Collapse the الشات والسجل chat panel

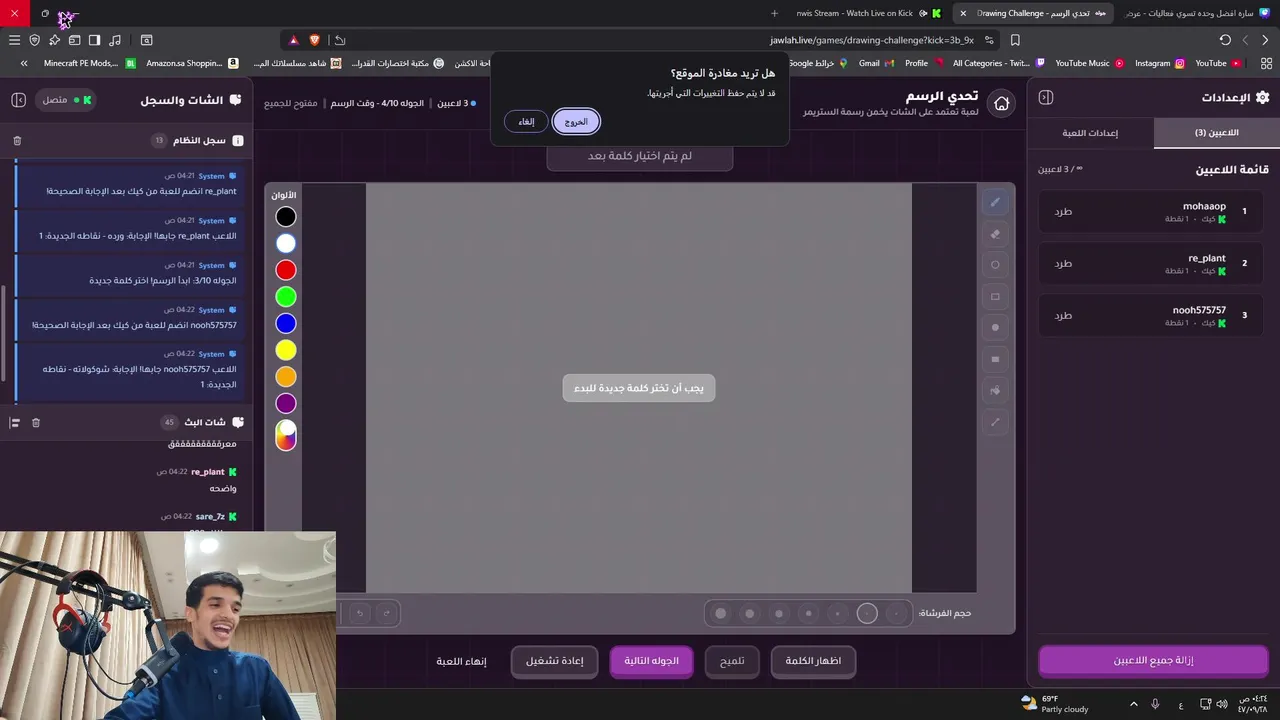(18, 100)
